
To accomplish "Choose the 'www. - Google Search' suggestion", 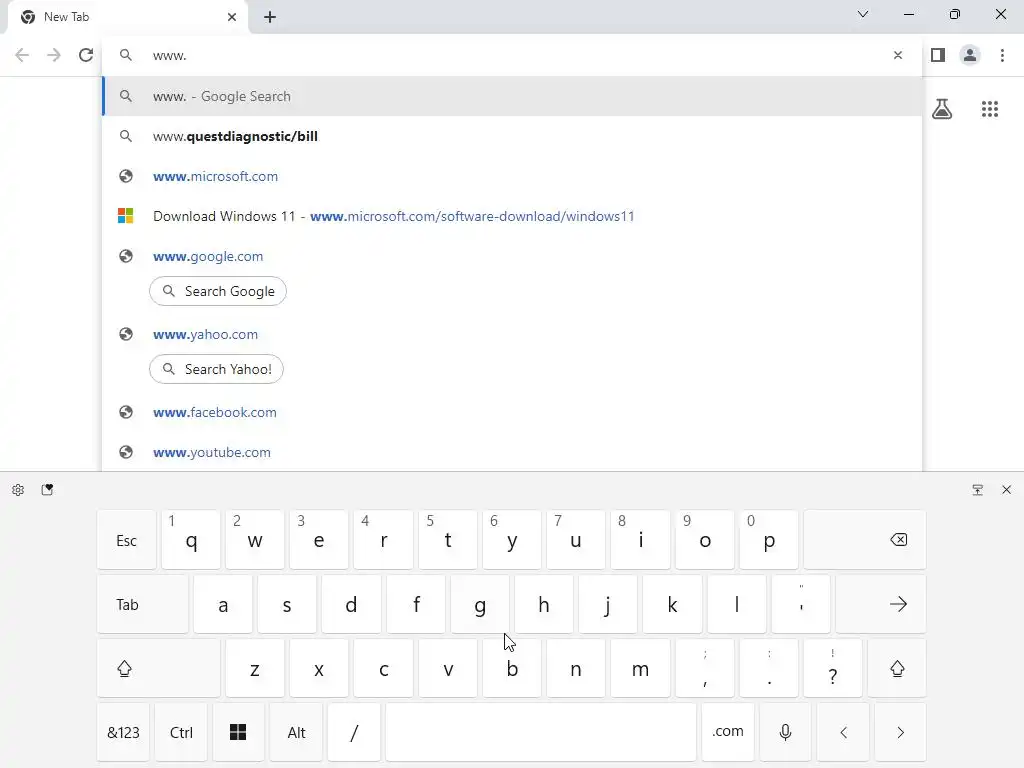I will [x=513, y=96].
